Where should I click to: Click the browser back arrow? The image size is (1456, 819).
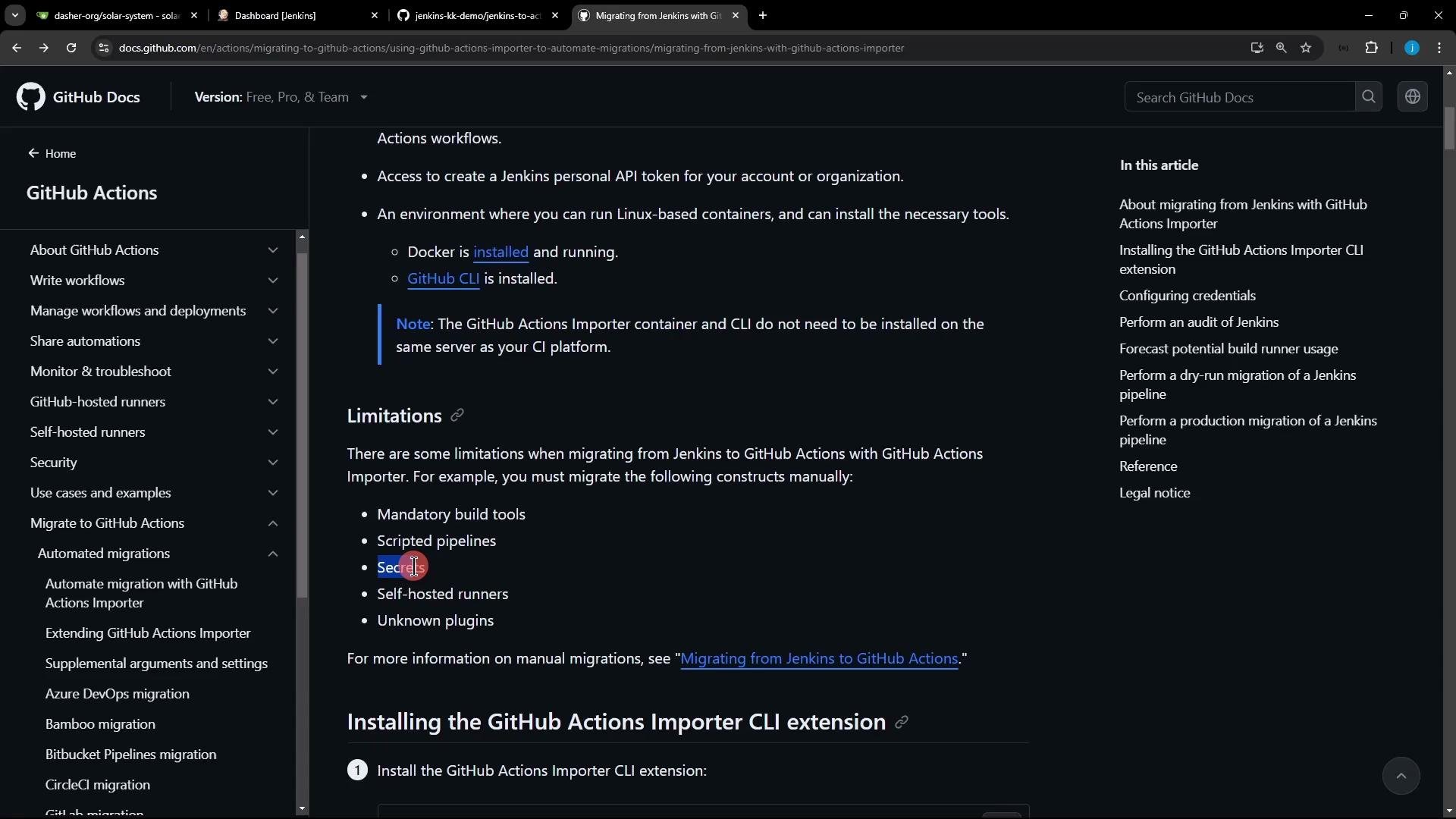click(x=17, y=48)
